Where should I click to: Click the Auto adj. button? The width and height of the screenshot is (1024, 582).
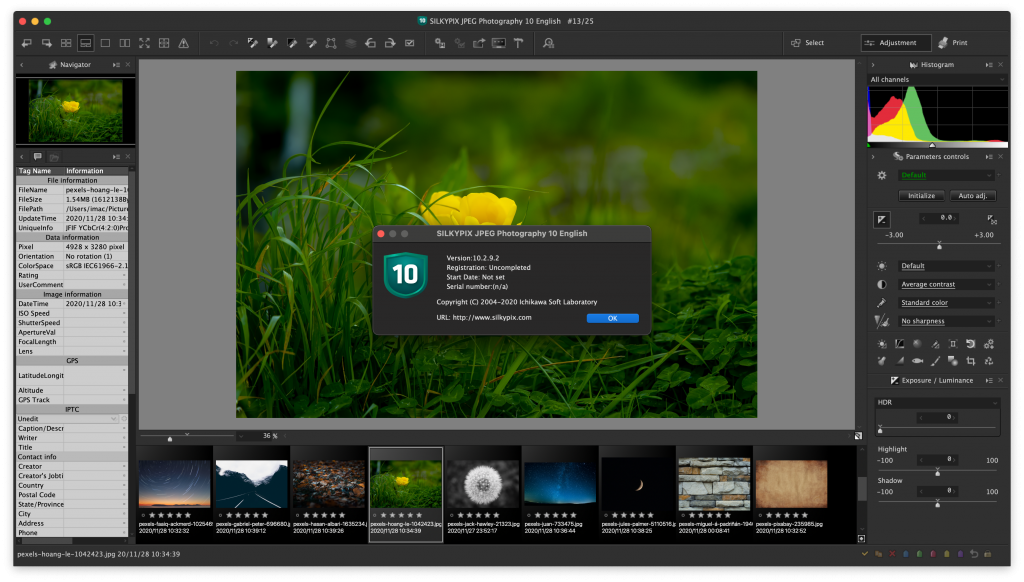click(x=972, y=196)
